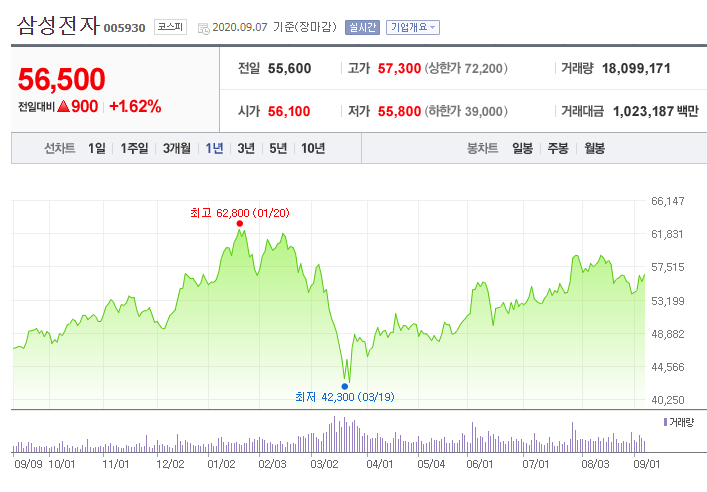707x492 pixels.
Task: Open the 일봉 candlestick chart
Action: coord(523,148)
